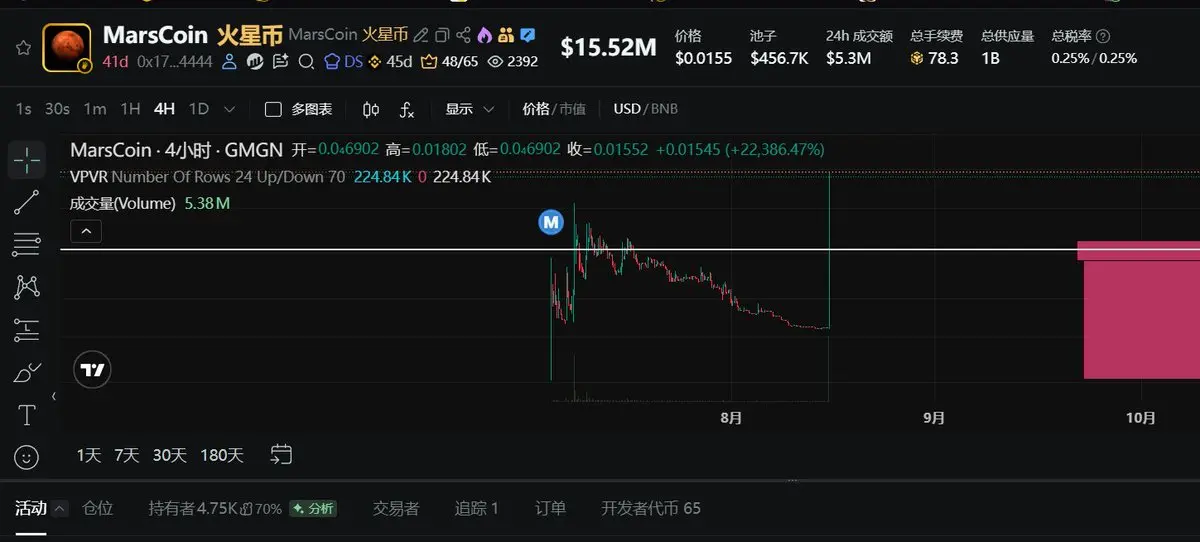Select the 4H timeframe
The width and height of the screenshot is (1200, 542).
pyautogui.click(x=164, y=109)
